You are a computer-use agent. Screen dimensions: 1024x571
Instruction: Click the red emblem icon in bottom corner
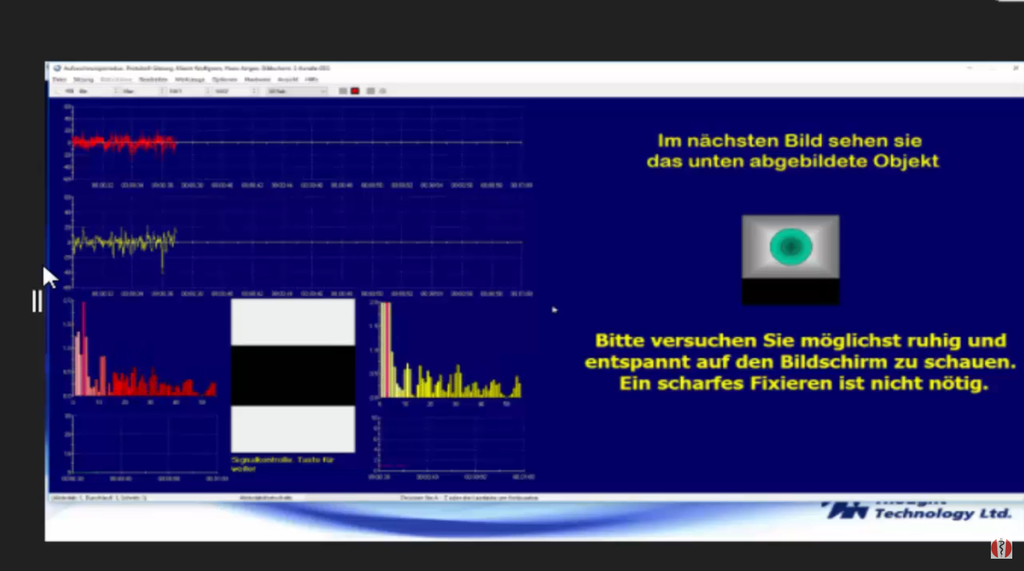1001,548
